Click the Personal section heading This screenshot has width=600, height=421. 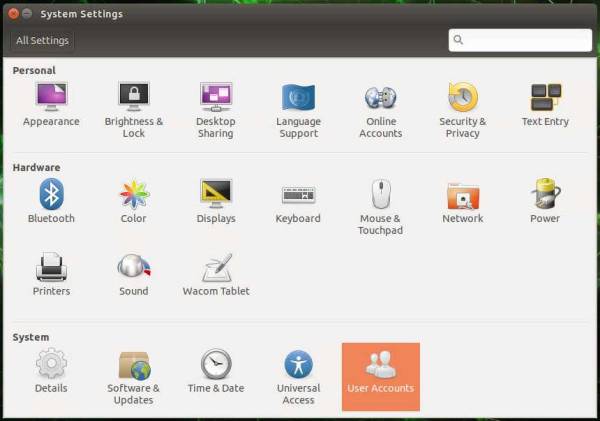click(x=34, y=70)
